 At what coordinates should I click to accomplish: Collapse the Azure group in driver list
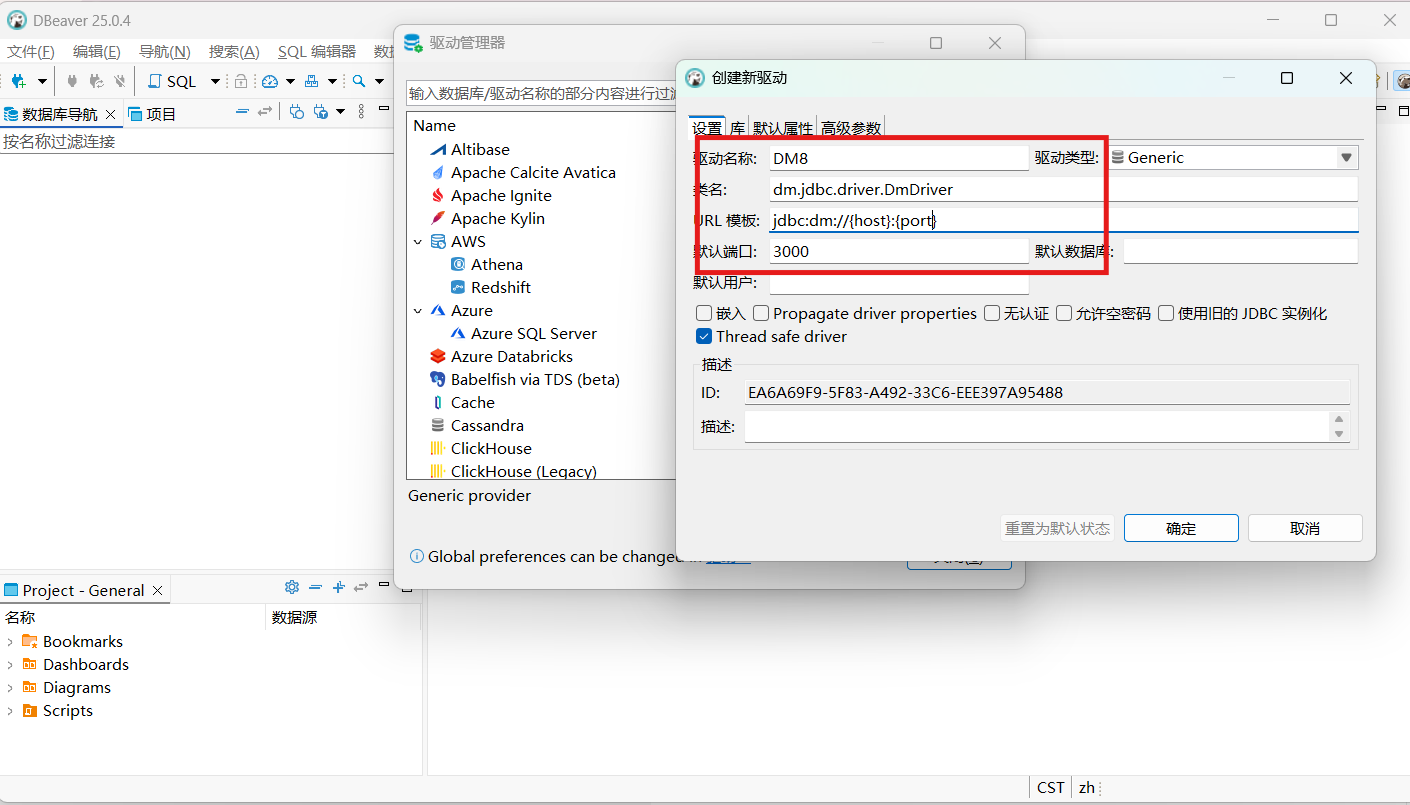[418, 310]
